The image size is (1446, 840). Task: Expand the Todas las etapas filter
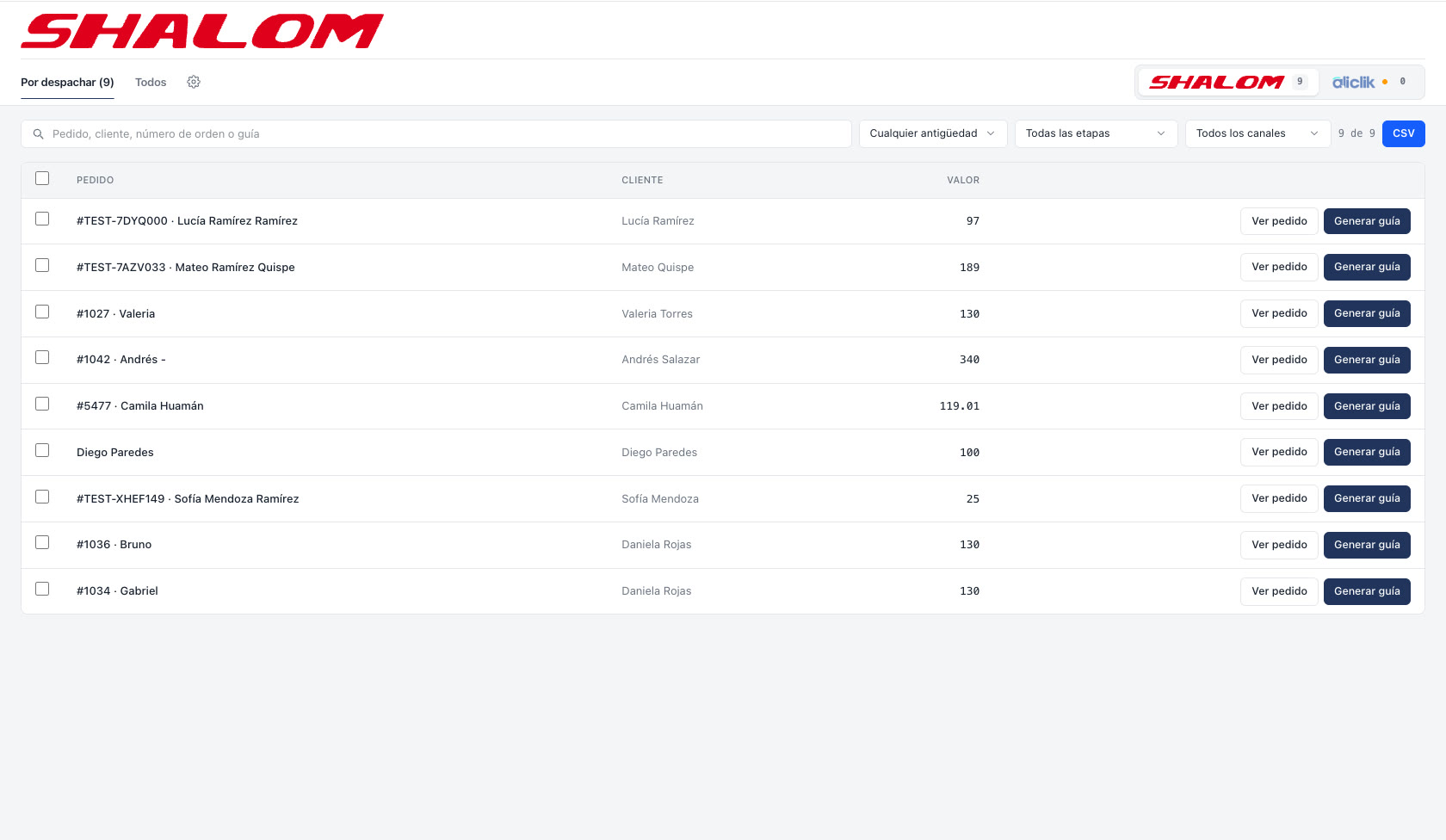click(1096, 133)
